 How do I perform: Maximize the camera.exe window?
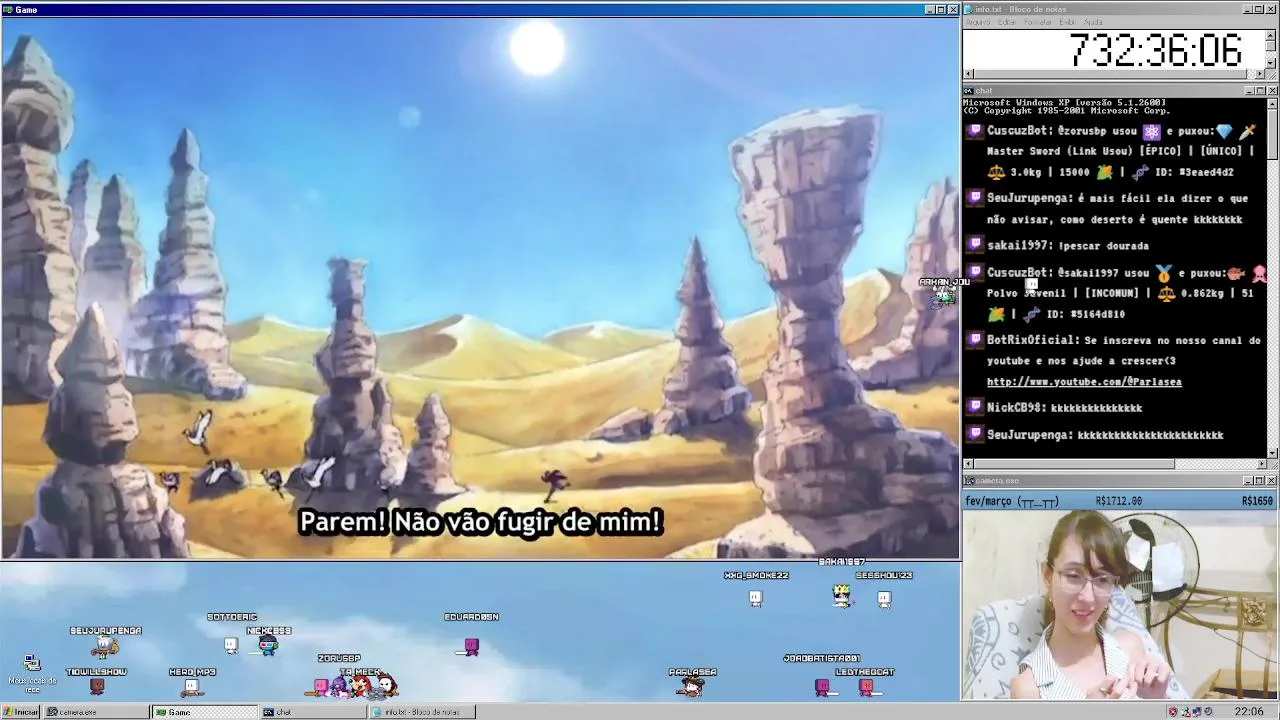pos(1260,481)
